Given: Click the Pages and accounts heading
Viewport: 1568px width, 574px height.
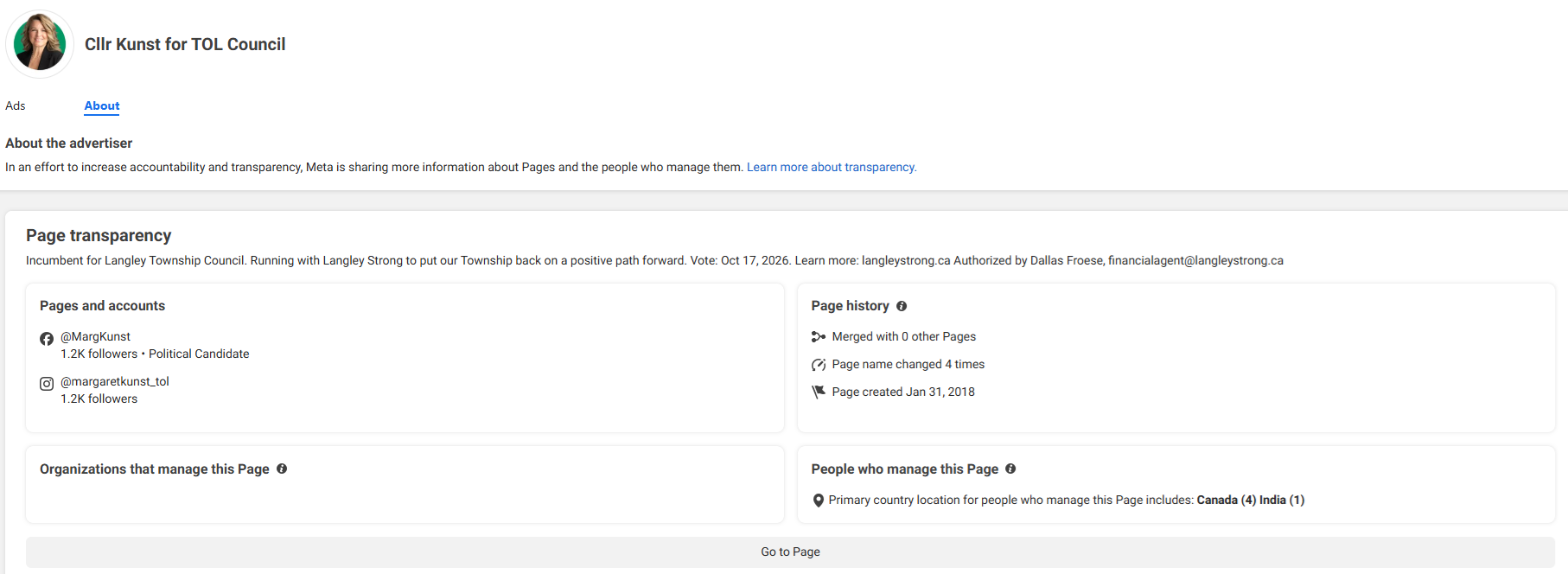Looking at the screenshot, I should [x=102, y=306].
